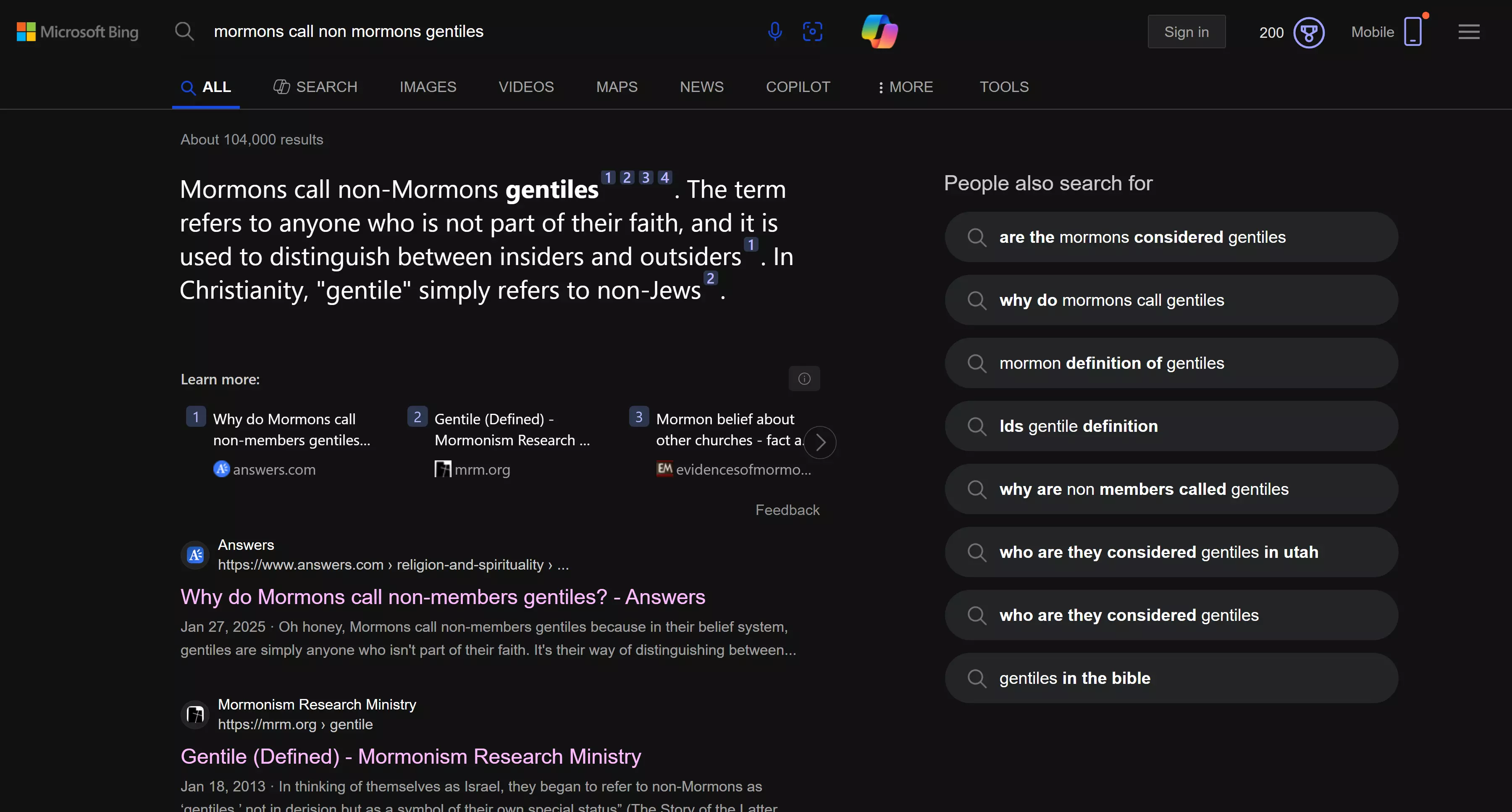Screen dimensions: 1512x812
Task: Switch to the NEWS tab
Action: pyautogui.click(x=701, y=87)
